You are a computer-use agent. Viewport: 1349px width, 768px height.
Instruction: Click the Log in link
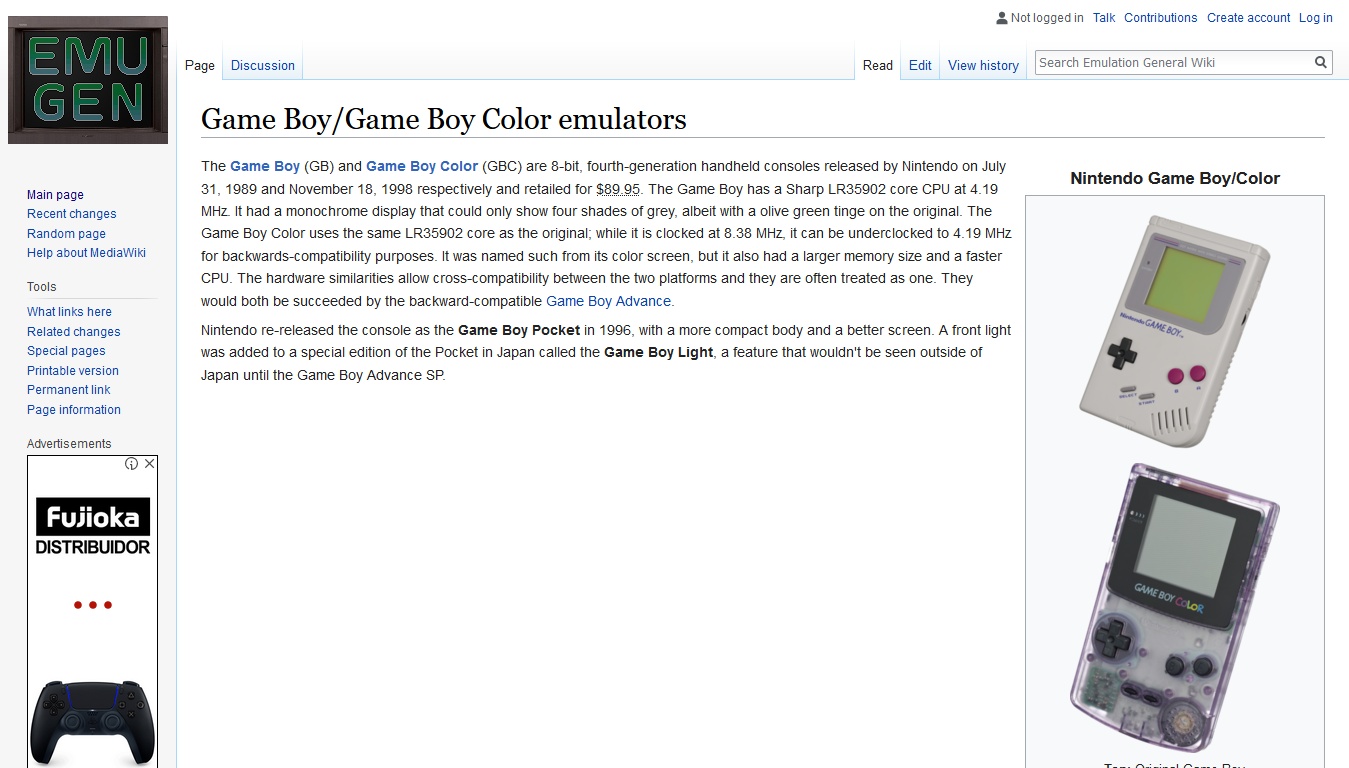(x=1315, y=18)
